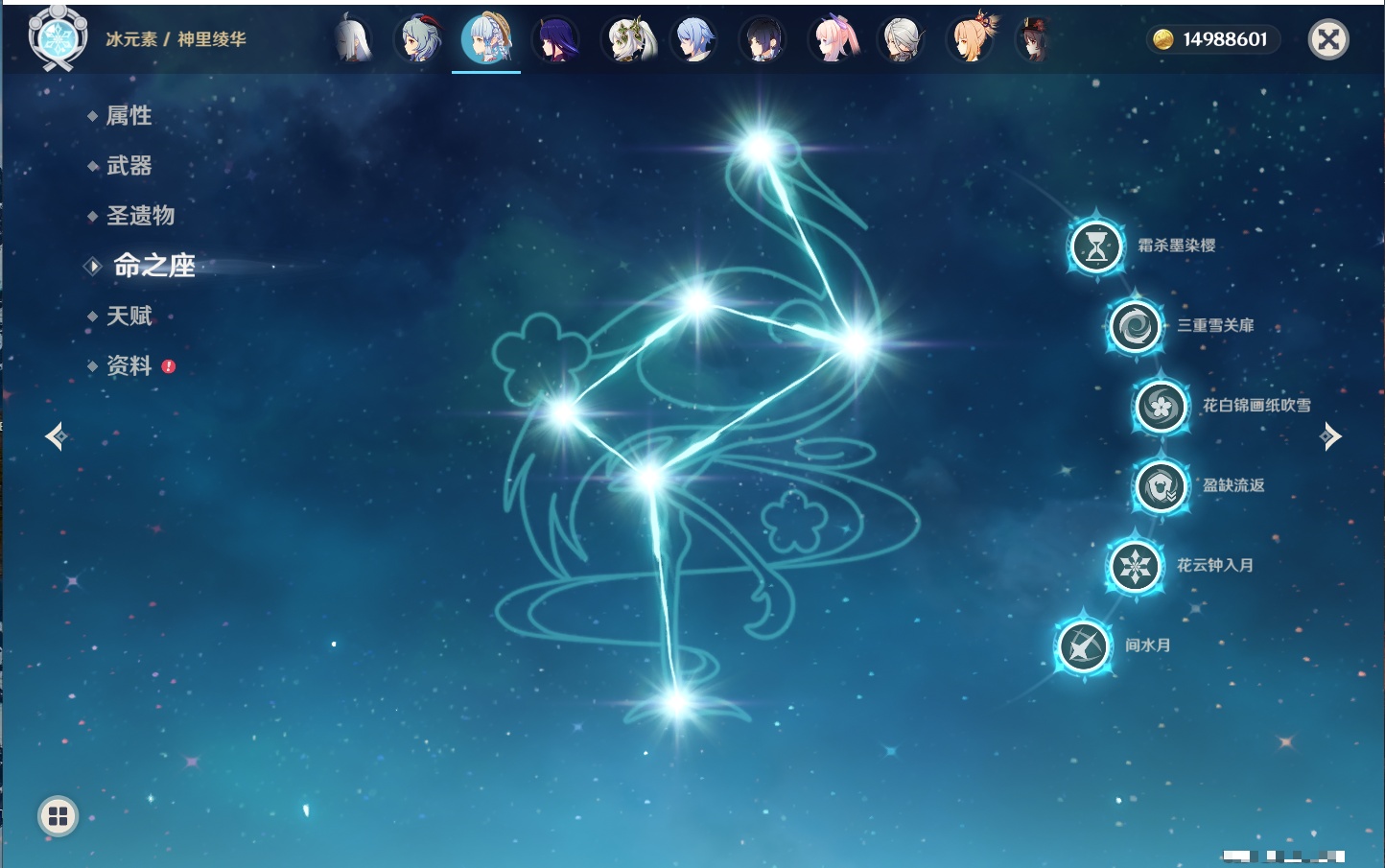
Task: Close the character screen with X
Action: (1328, 39)
